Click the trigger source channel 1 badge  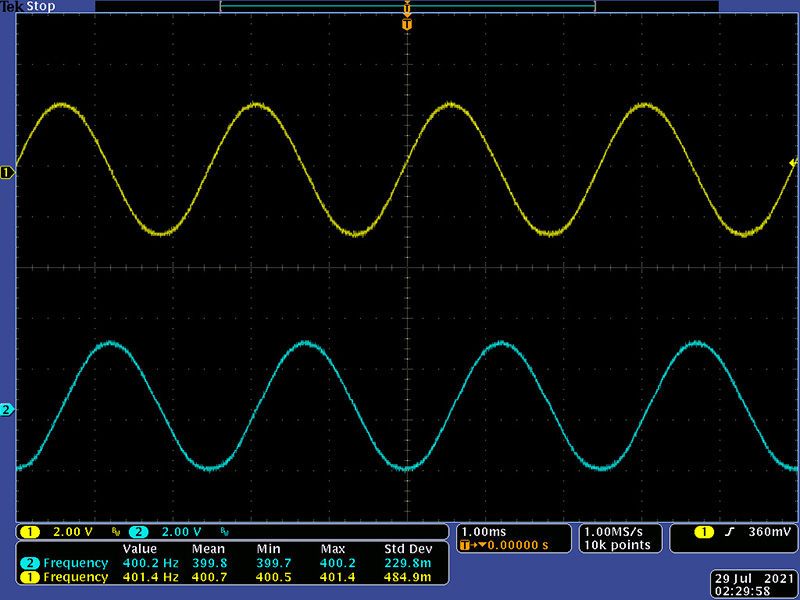point(704,532)
